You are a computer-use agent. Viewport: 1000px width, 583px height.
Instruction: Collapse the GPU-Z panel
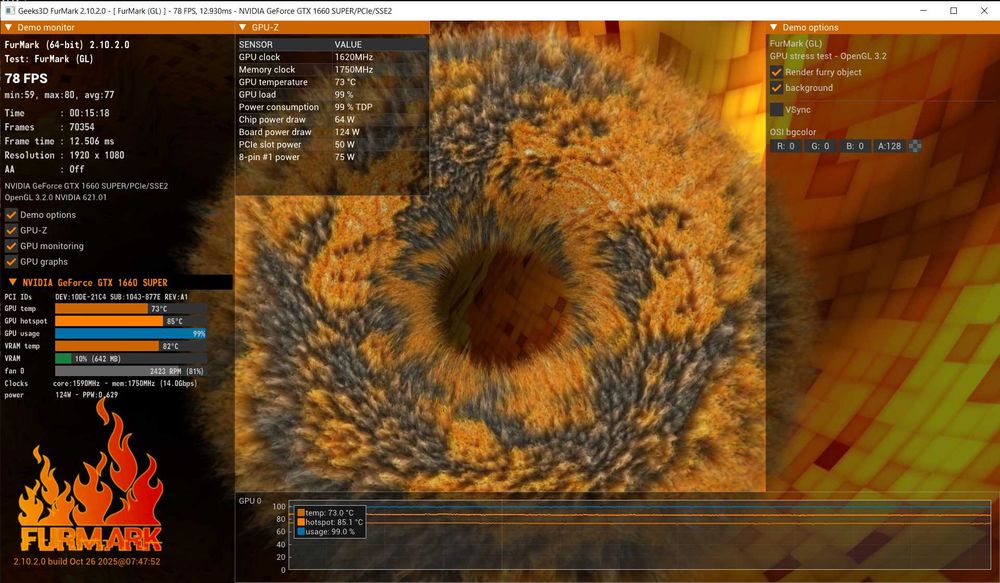click(x=242, y=27)
